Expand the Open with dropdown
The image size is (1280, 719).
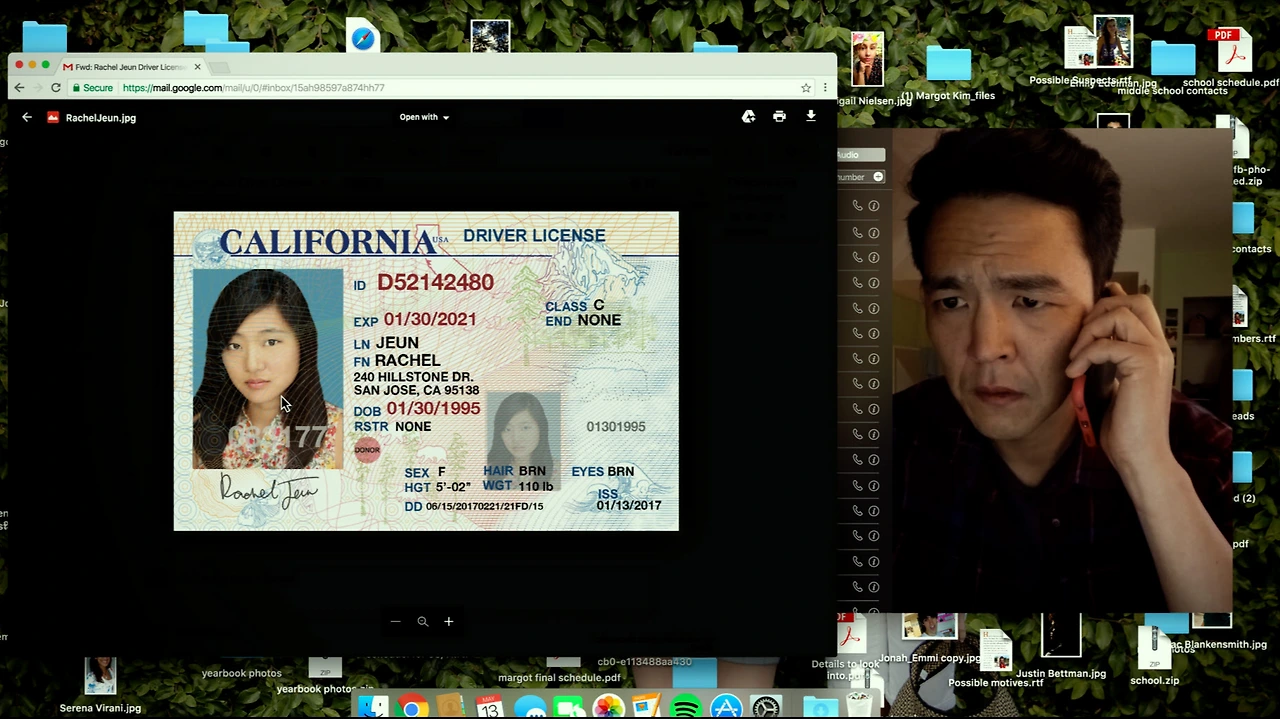(424, 117)
